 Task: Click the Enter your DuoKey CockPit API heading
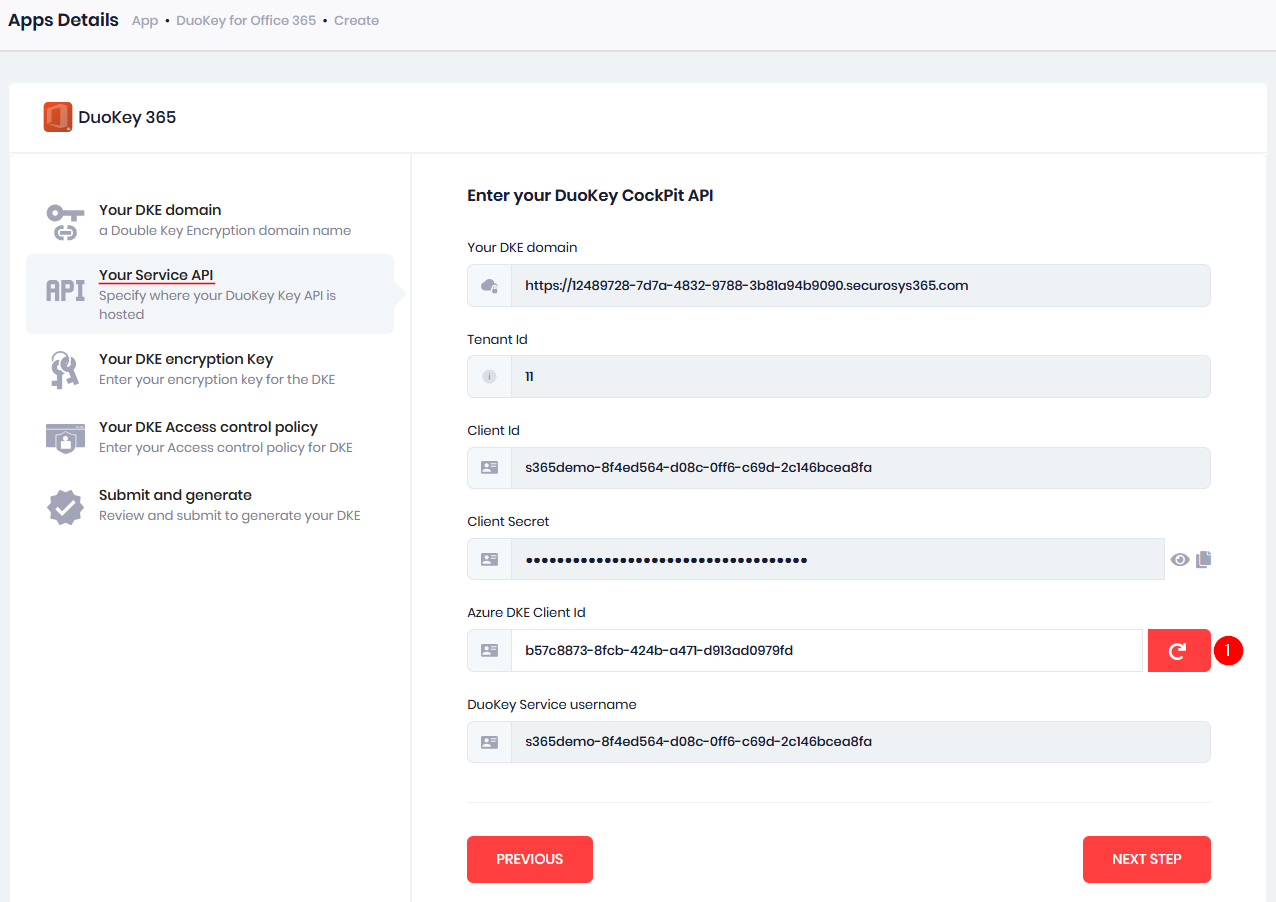coord(590,195)
